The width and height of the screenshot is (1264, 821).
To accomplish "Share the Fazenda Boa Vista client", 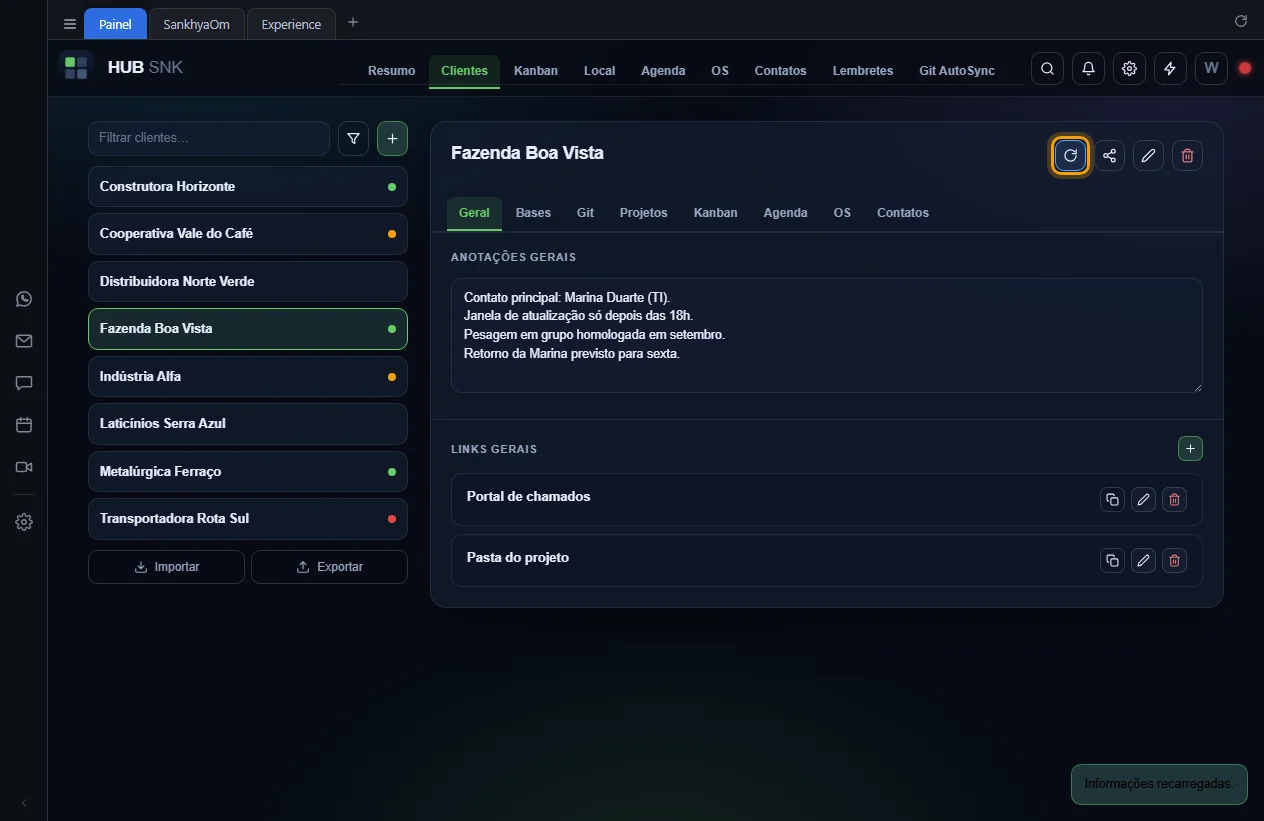I will tap(1109, 155).
